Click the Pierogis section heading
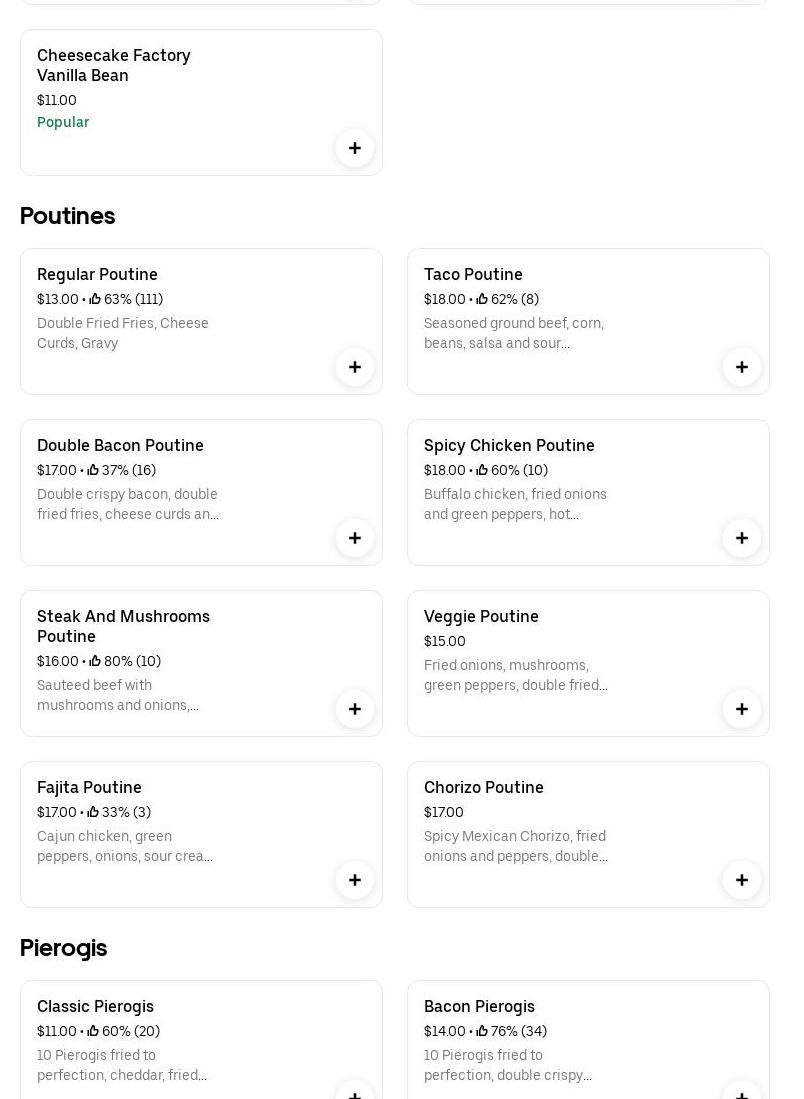Screen dimensions: 804x1099 (63, 948)
